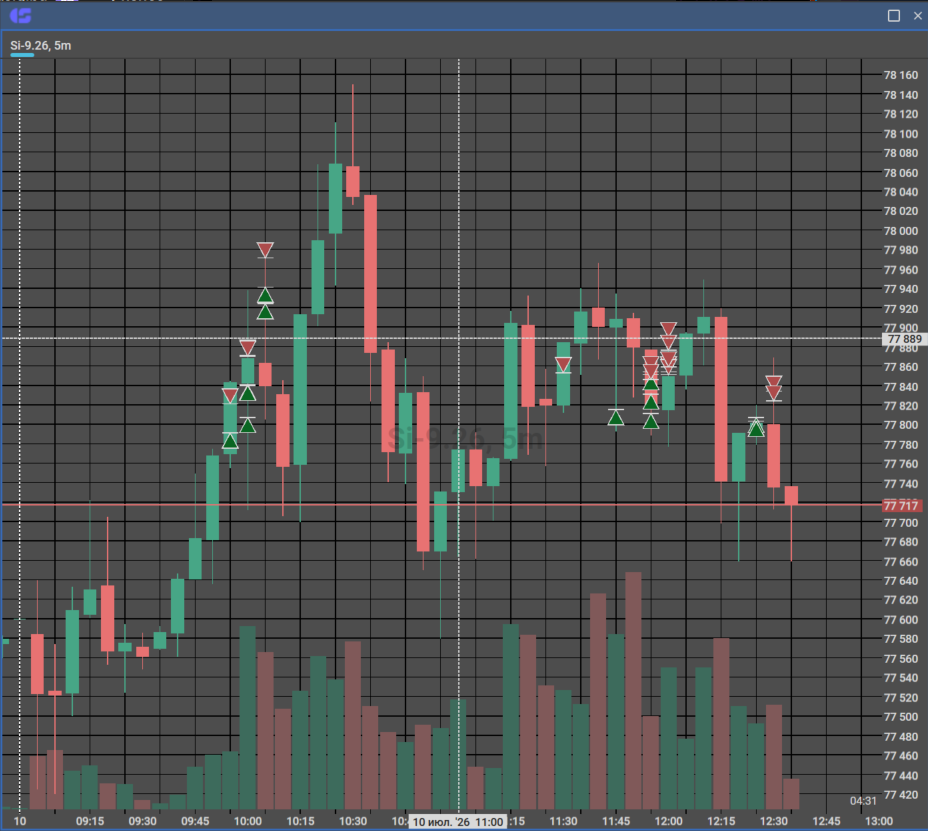Maximize the chart window
928x831 pixels.
(x=894, y=16)
